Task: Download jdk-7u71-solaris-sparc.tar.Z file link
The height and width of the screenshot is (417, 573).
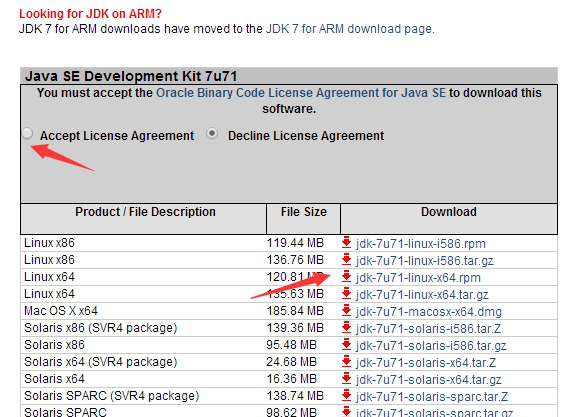Action: pyautogui.click(x=432, y=397)
